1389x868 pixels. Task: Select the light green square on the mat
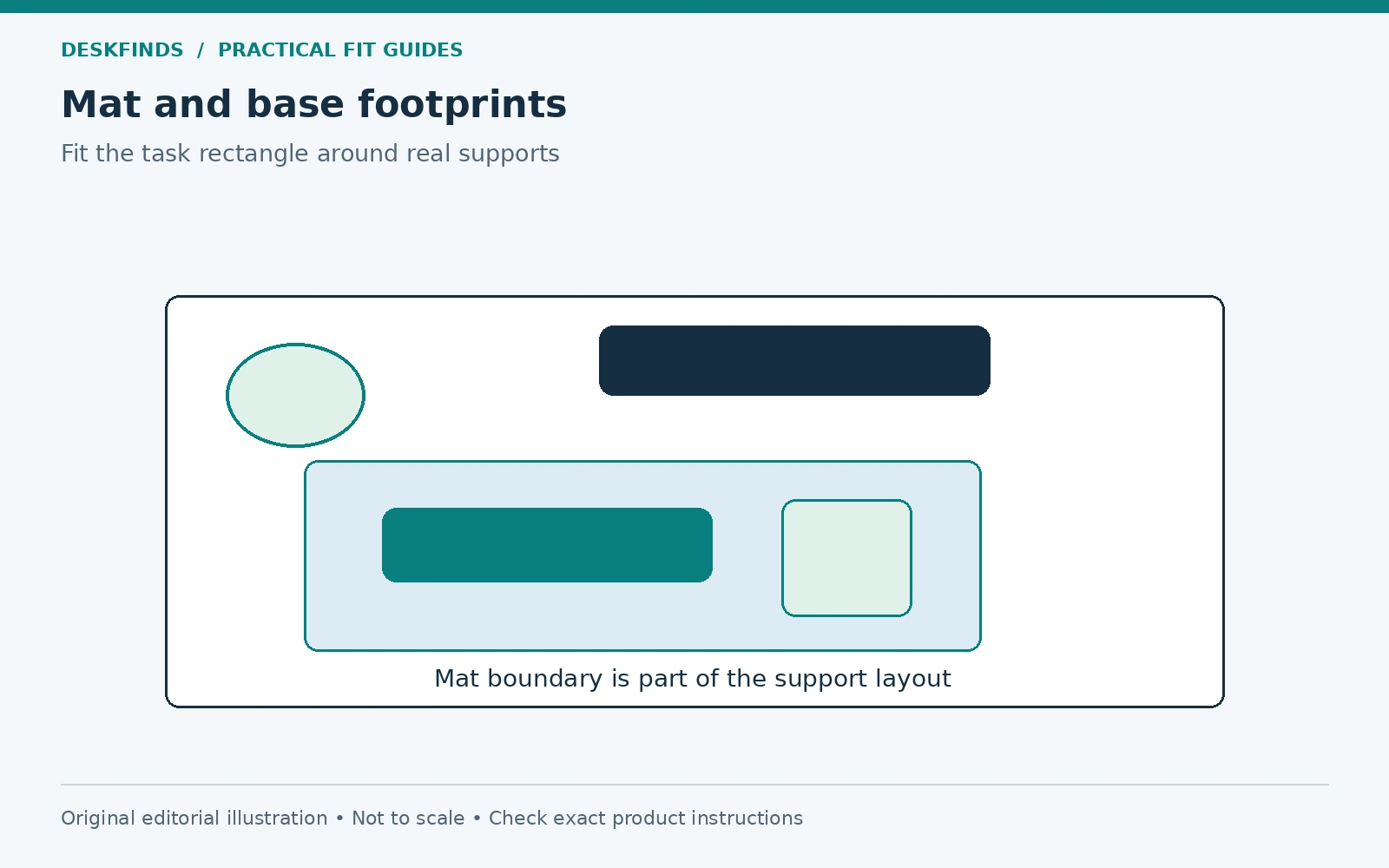pyautogui.click(x=846, y=558)
